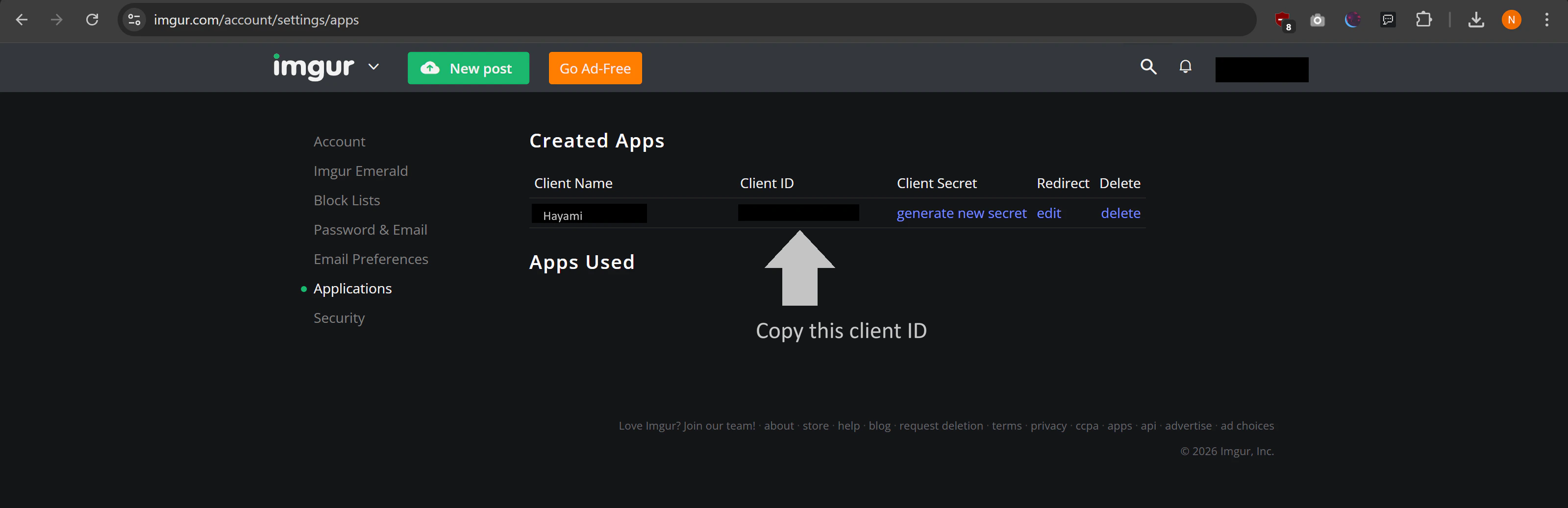The width and height of the screenshot is (1568, 508).
Task: Open the about footer link
Action: coord(778,426)
